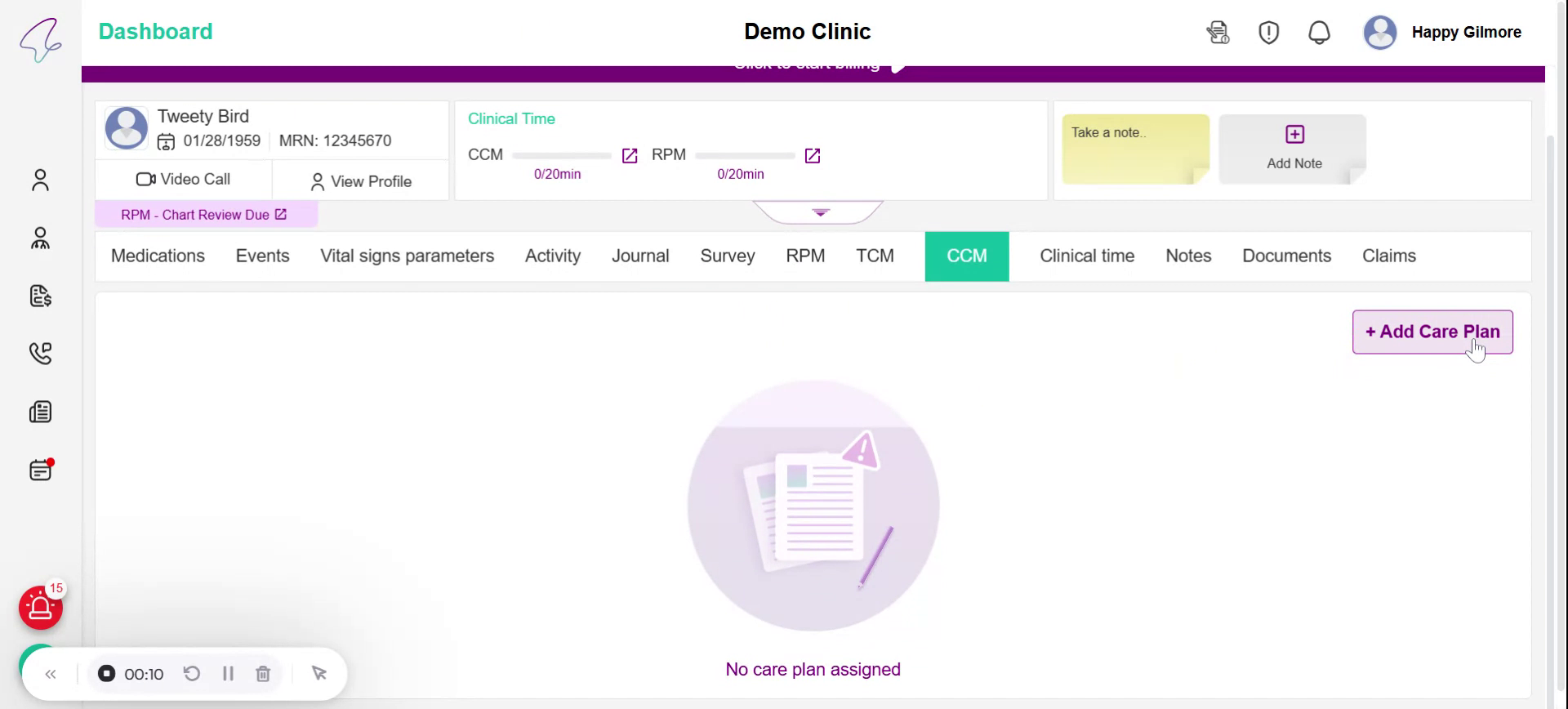Expand the clinical time panel arrow
Image resolution: width=1568 pixels, height=709 pixels.
coord(820,212)
